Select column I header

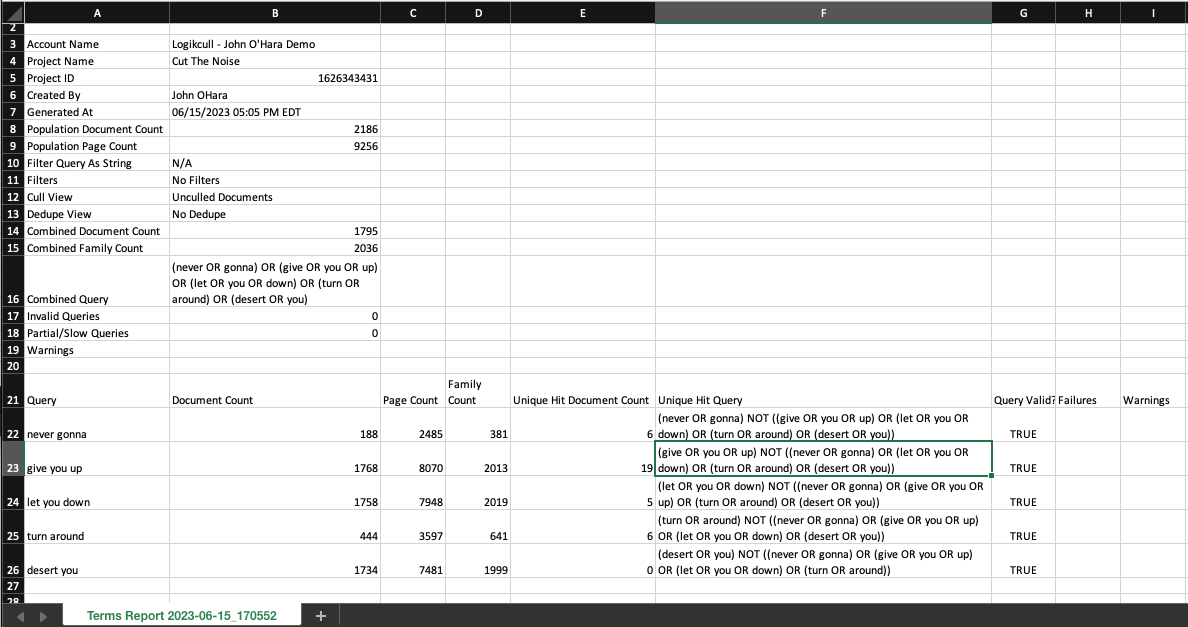point(1154,13)
